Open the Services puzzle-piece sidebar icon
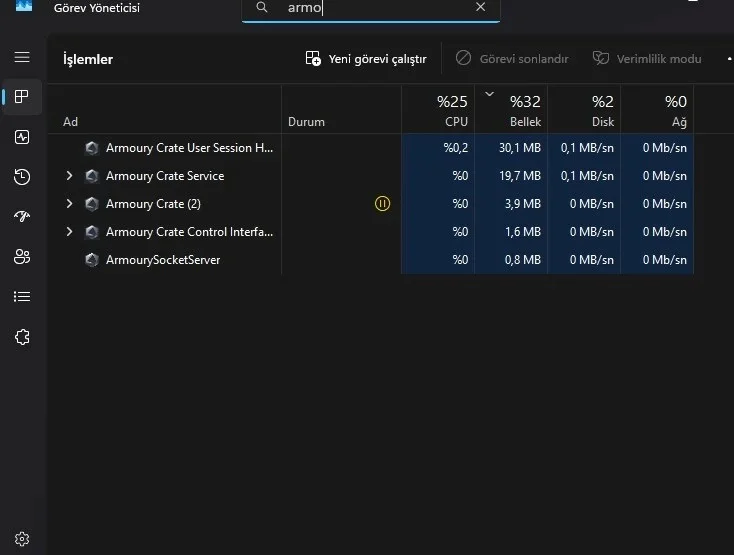The height and width of the screenshot is (555, 734). click(22, 337)
